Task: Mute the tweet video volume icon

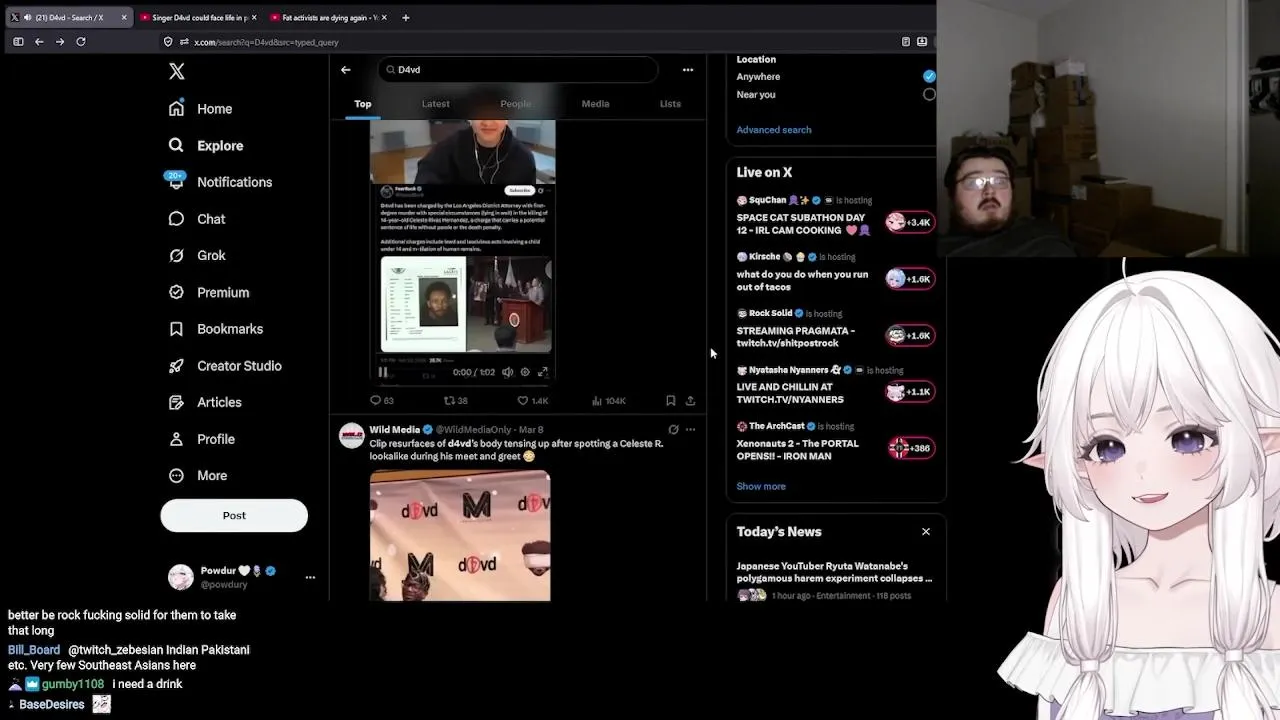Action: tap(508, 372)
